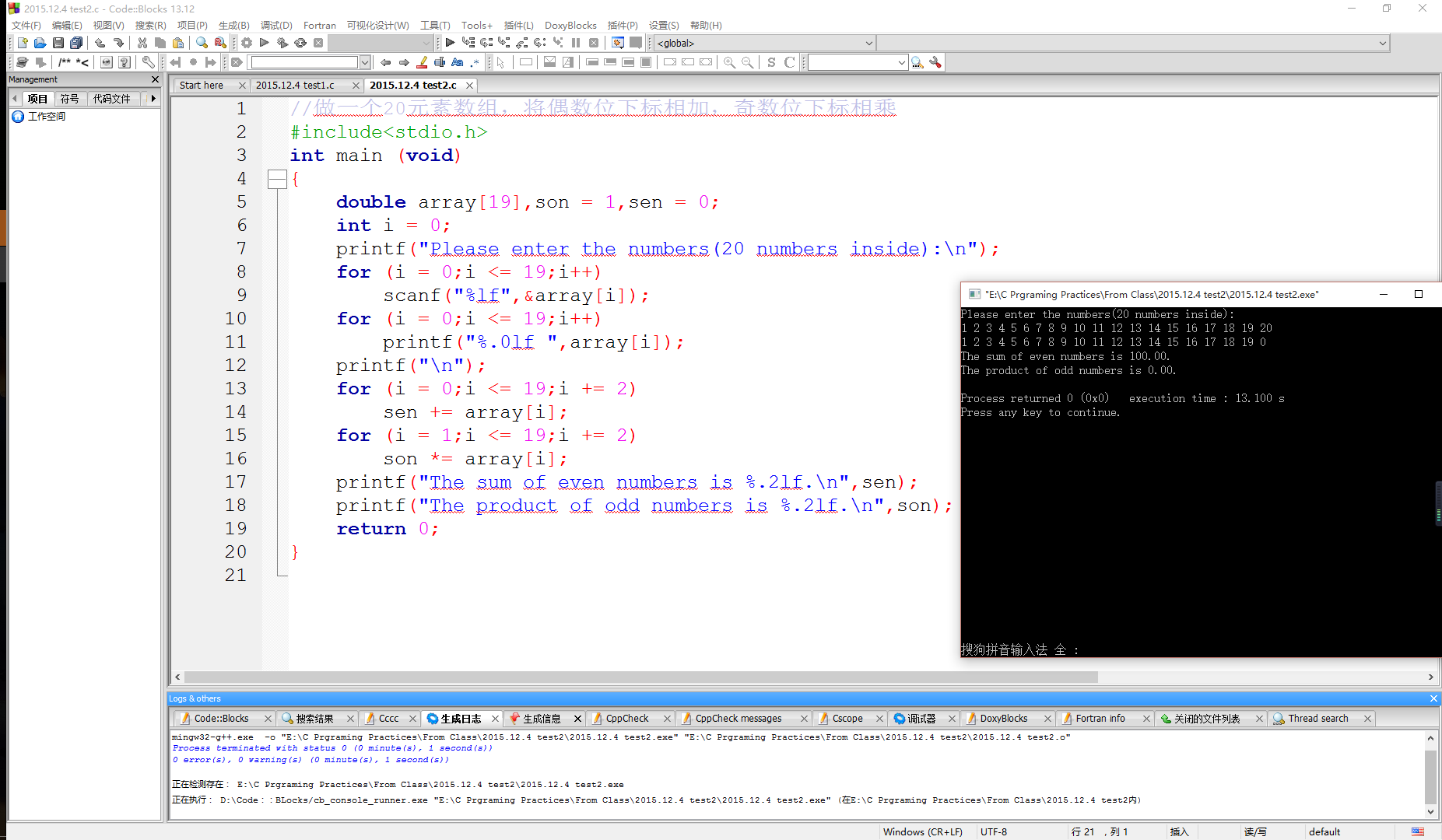The width and height of the screenshot is (1442, 840).
Task: Click the Save All files icon
Action: [x=76, y=43]
